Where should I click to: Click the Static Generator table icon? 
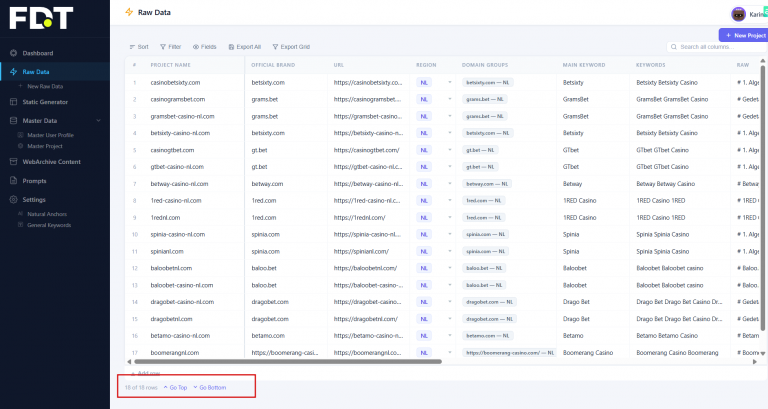coord(14,102)
